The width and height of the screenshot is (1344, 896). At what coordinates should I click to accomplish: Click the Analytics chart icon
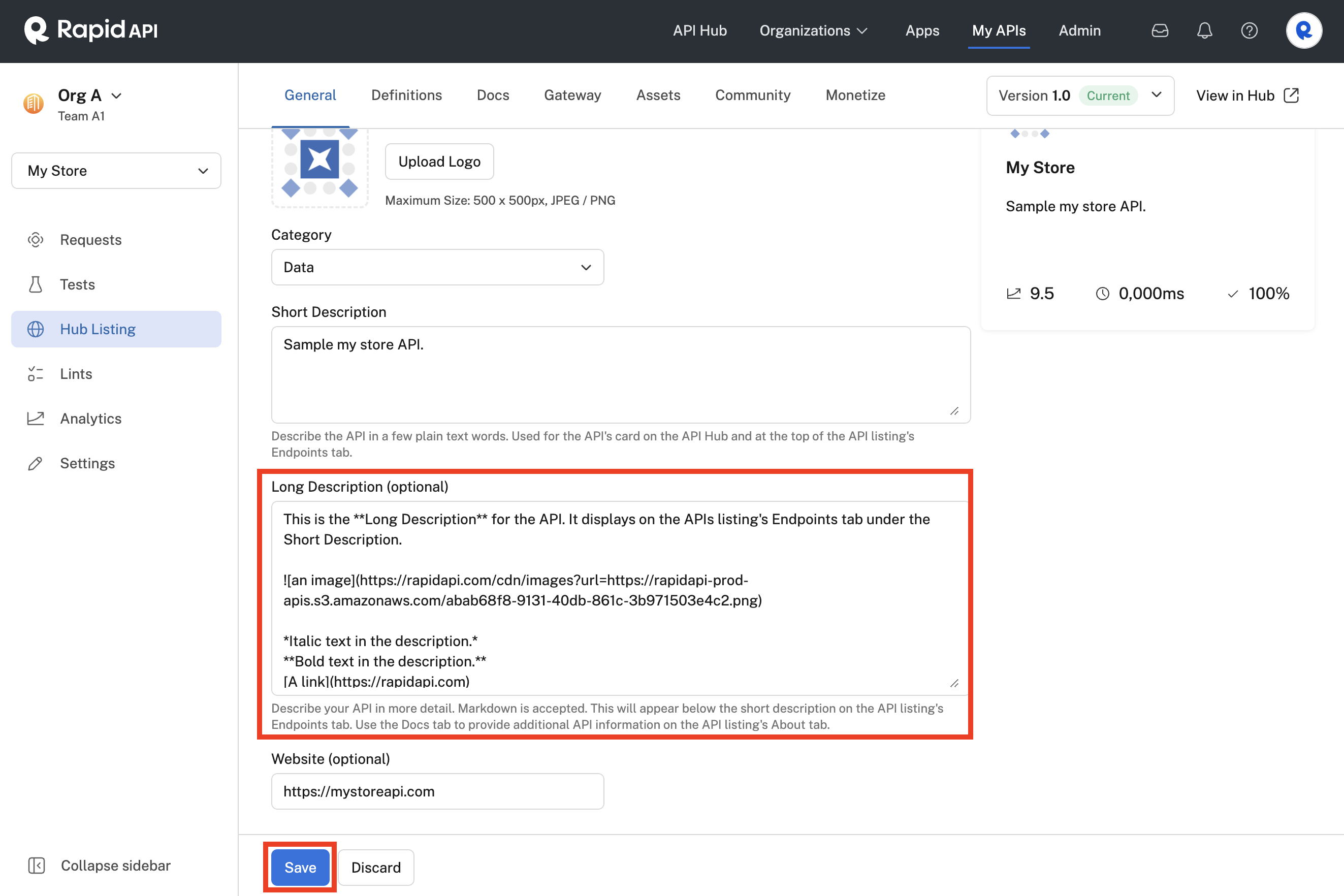[x=36, y=419]
